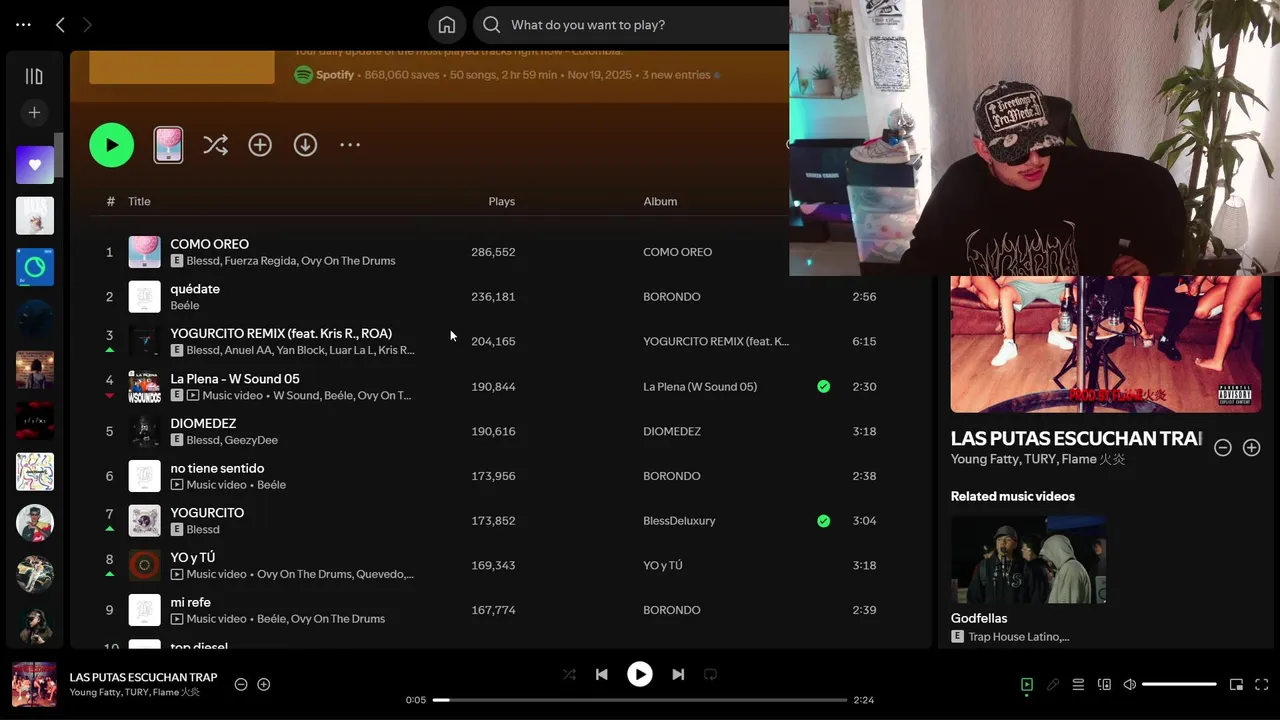Download the playlist
The image size is (1280, 720).
(x=305, y=145)
